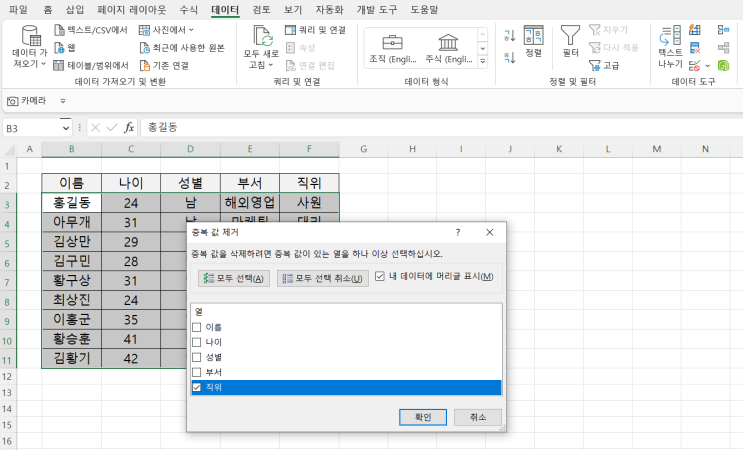Import from 텍스트/CSV에서
The width and height of the screenshot is (743, 450).
tap(91, 30)
